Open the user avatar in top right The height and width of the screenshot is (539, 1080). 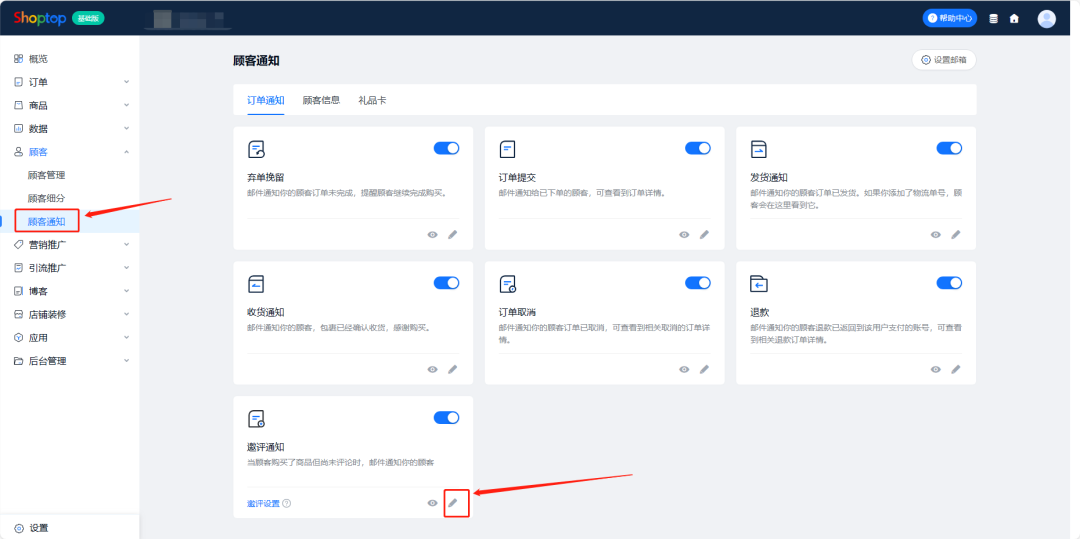pyautogui.click(x=1046, y=18)
